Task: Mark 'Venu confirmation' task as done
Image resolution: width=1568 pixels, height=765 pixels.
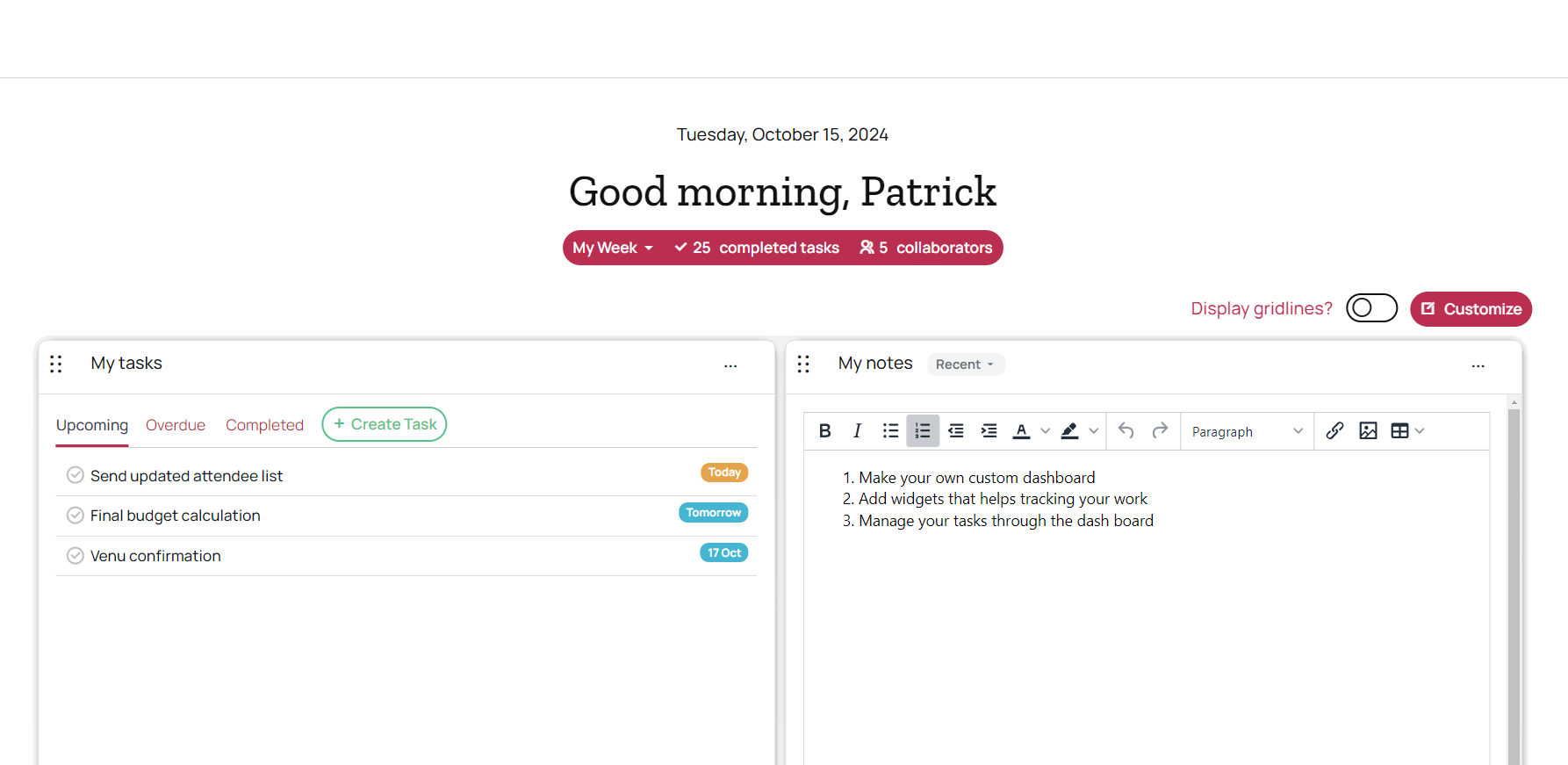Action: coord(76,556)
